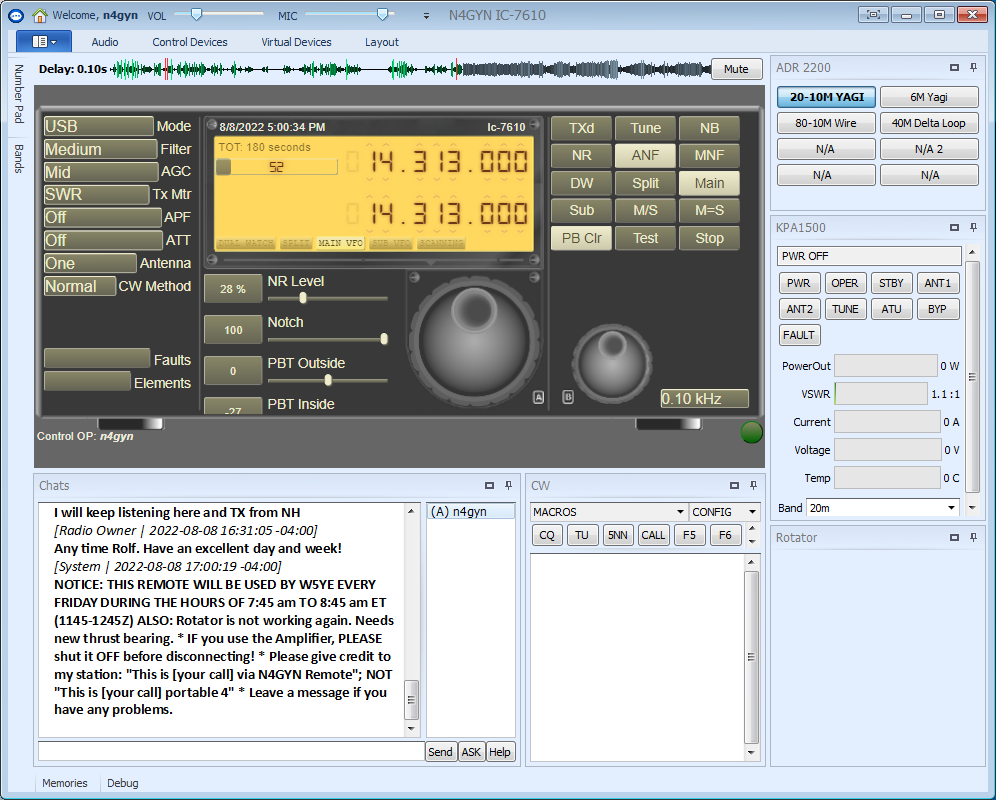This screenshot has width=996, height=800.
Task: Select the Main VFO button
Action: coord(709,184)
